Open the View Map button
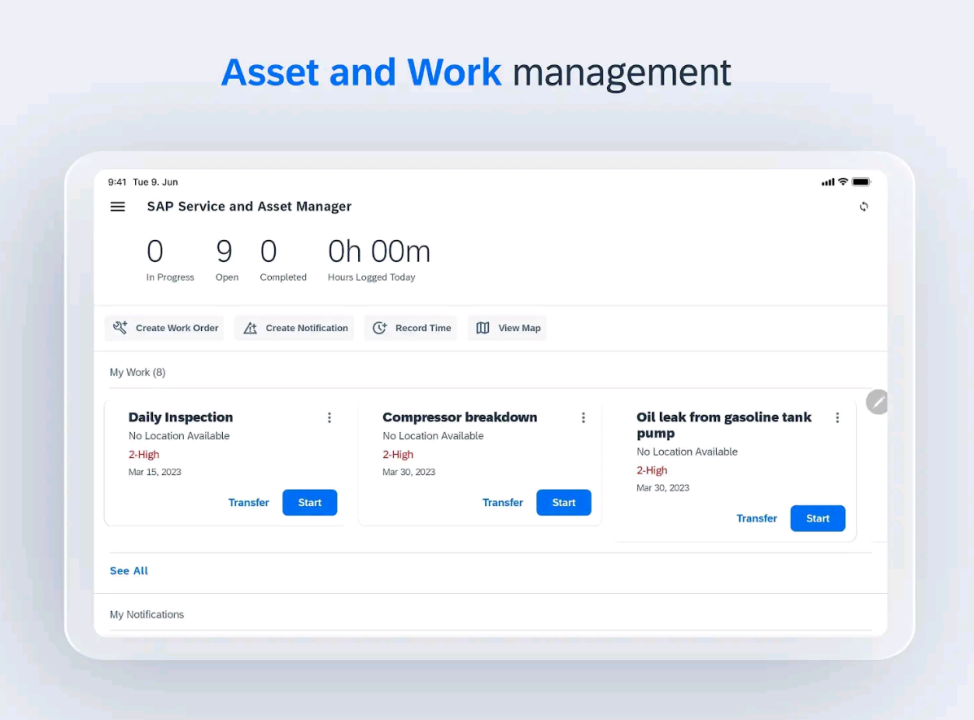This screenshot has height=720, width=974. [x=507, y=328]
